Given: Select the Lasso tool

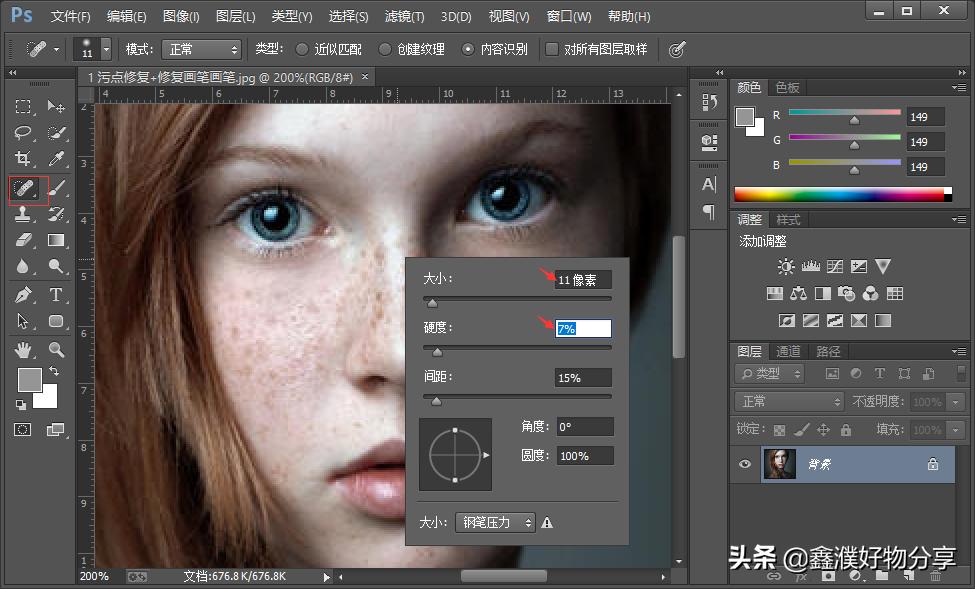Looking at the screenshot, I should click(24, 133).
